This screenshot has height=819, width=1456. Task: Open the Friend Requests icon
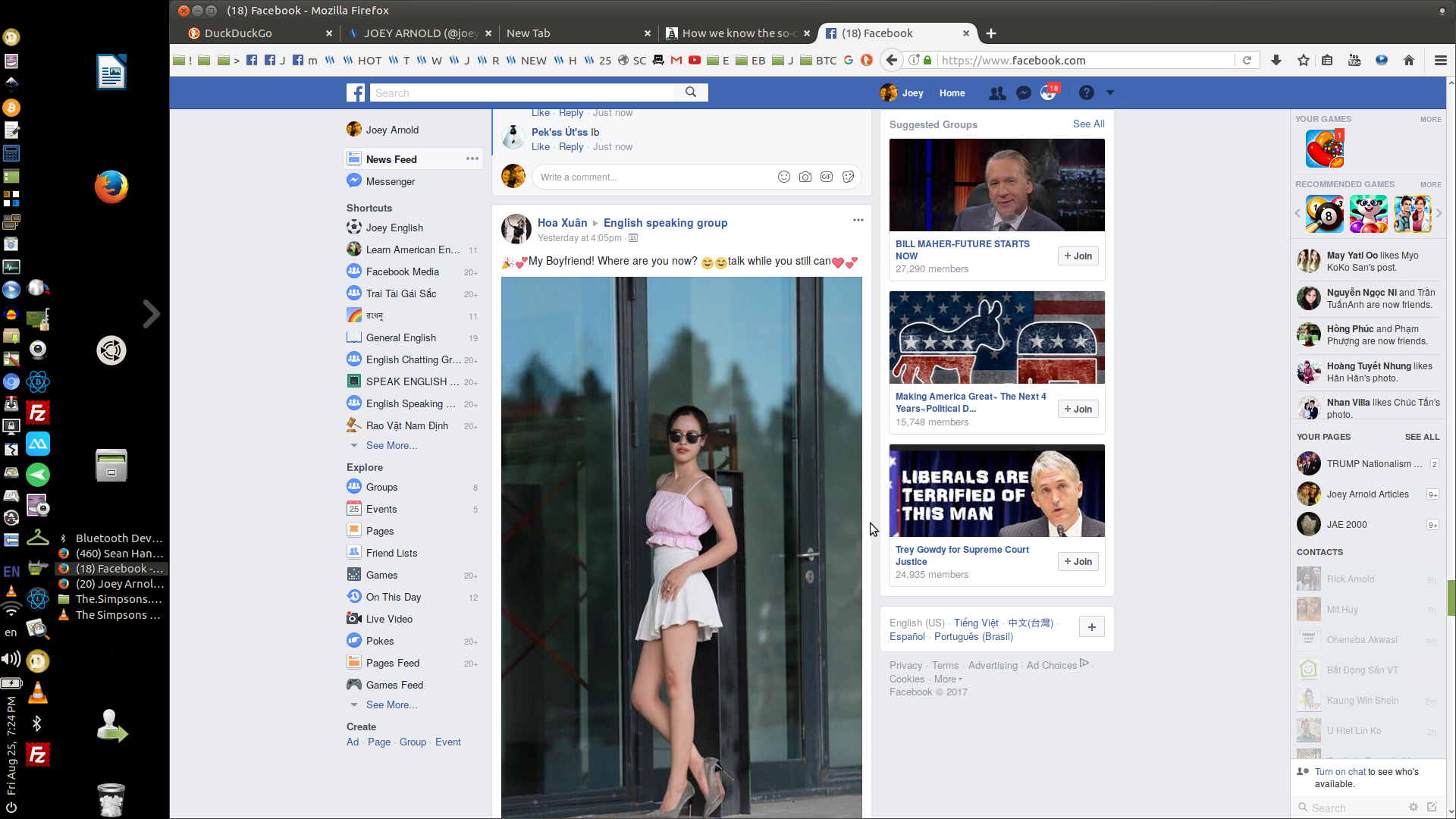(x=997, y=93)
